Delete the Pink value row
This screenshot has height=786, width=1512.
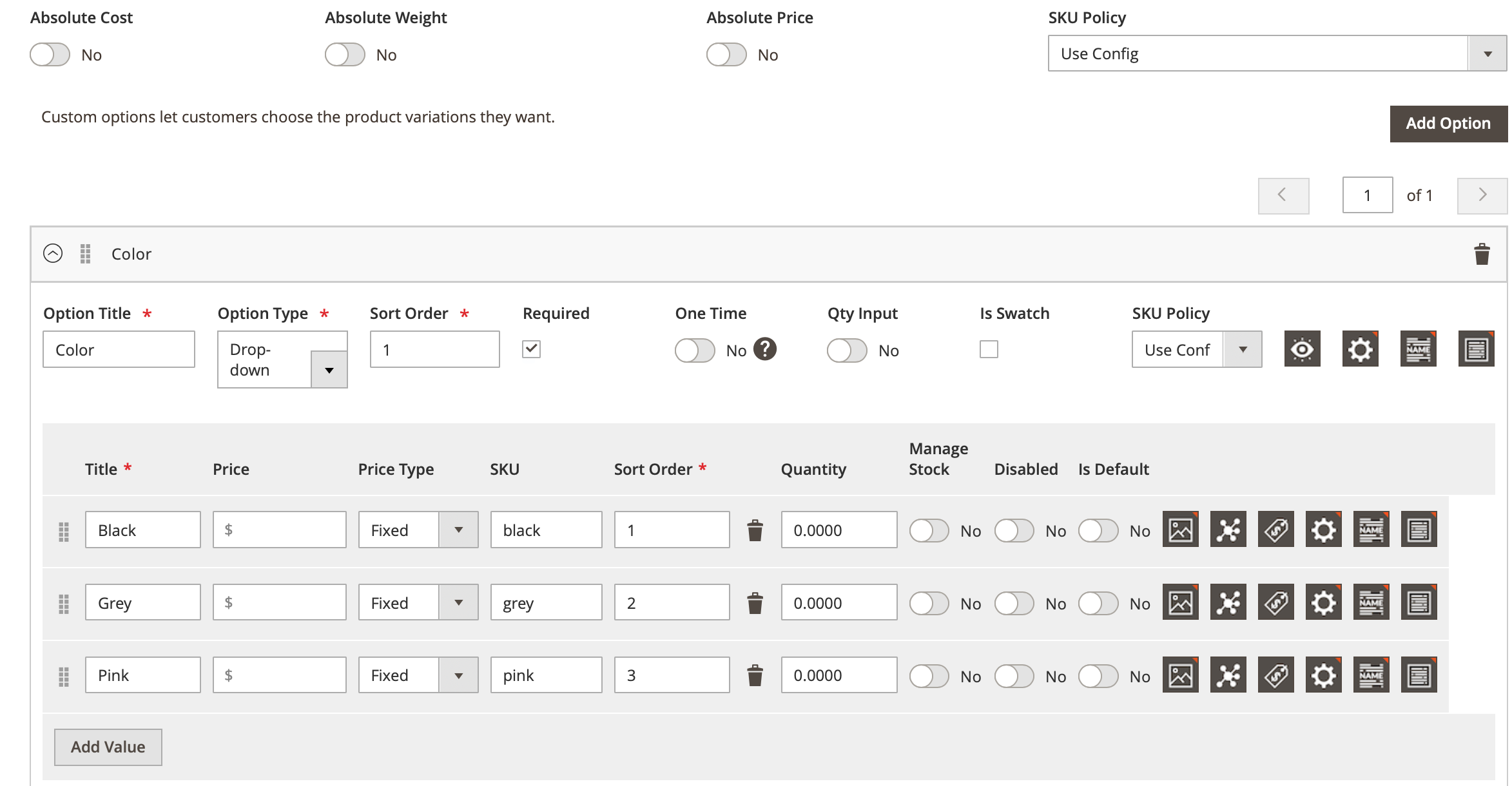pos(755,675)
